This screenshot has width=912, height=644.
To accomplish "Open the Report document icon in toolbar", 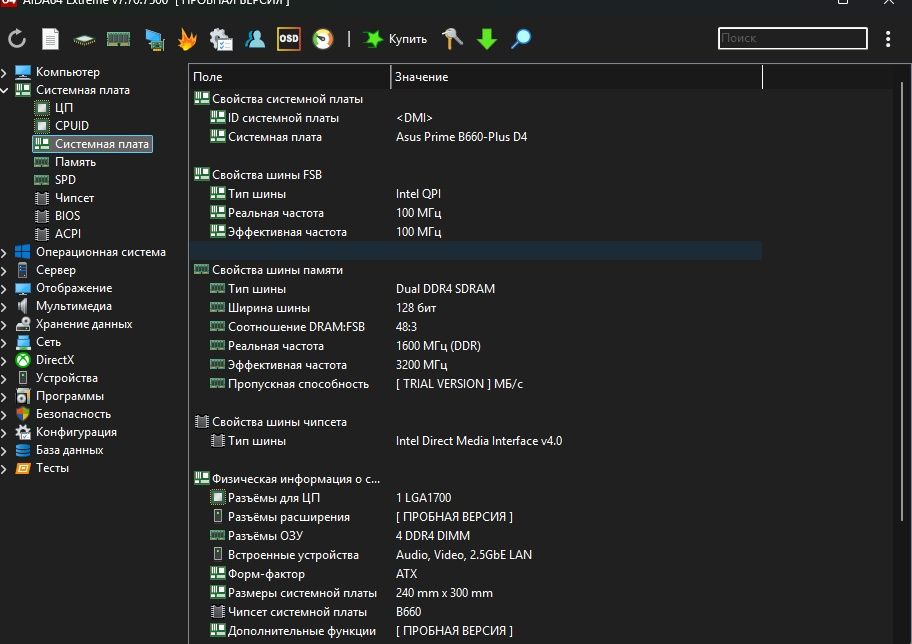I will pyautogui.click(x=51, y=39).
